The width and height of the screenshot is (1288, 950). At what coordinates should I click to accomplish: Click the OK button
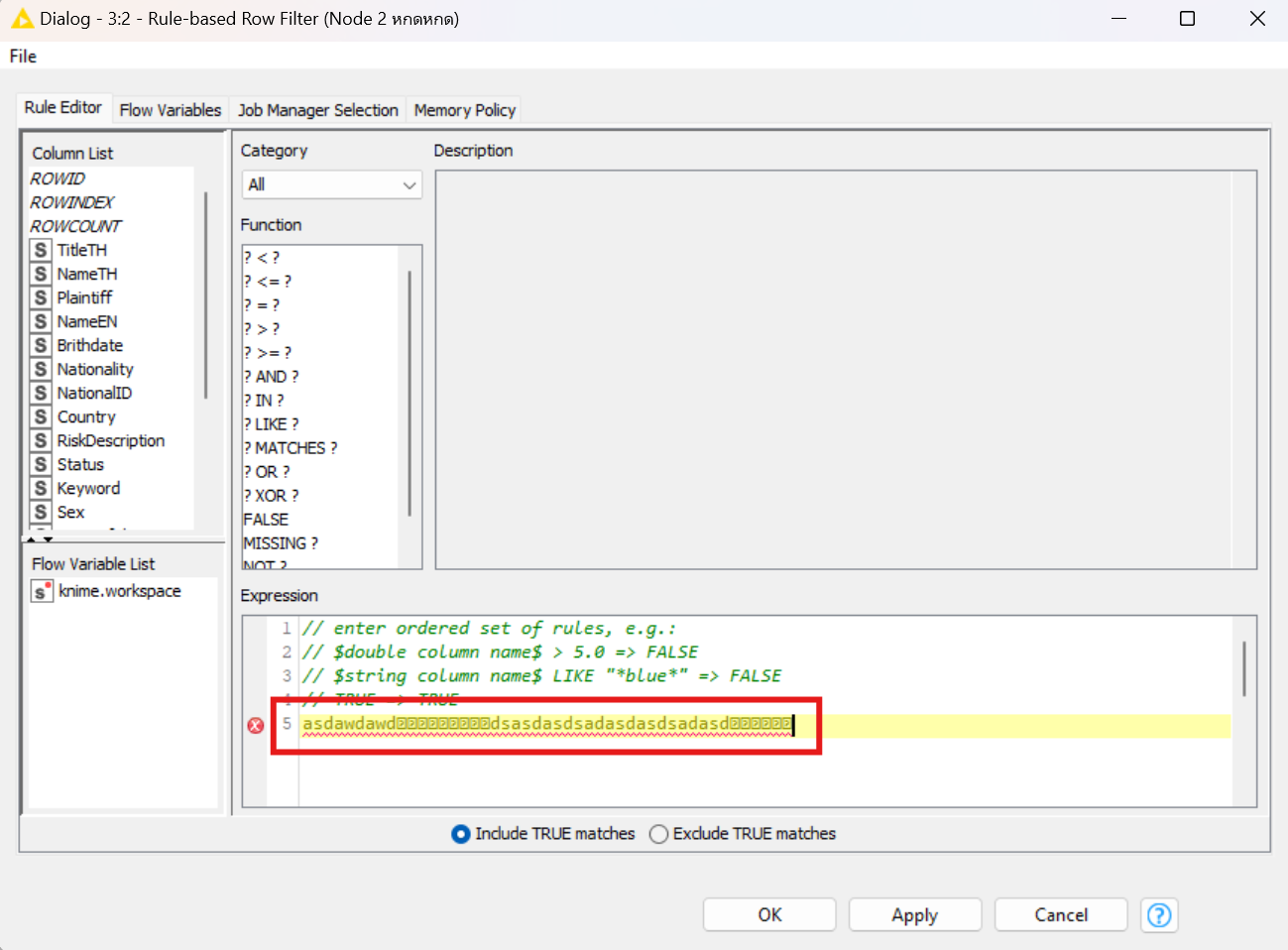[769, 914]
